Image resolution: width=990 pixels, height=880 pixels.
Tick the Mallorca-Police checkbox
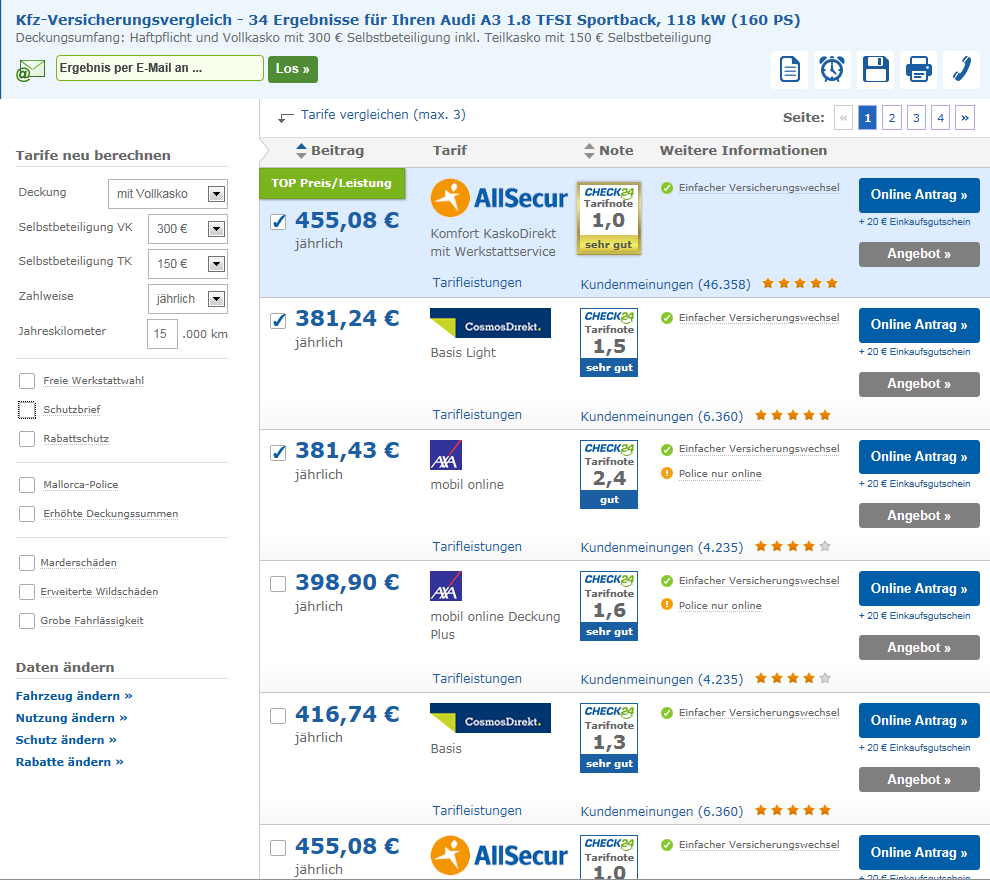pos(27,485)
